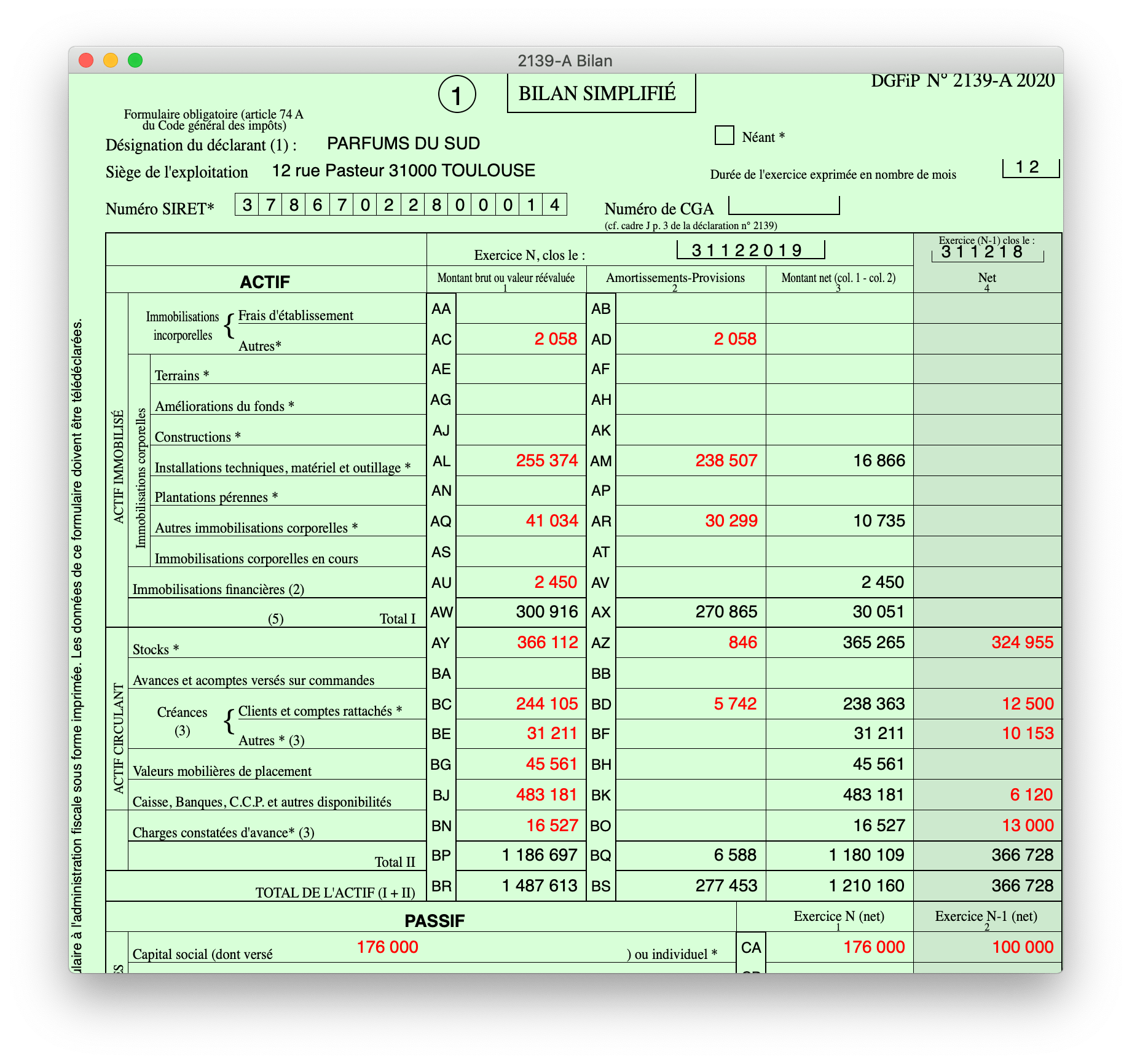
Task: Minimize the 2139-A Bilan window
Action: [111, 60]
